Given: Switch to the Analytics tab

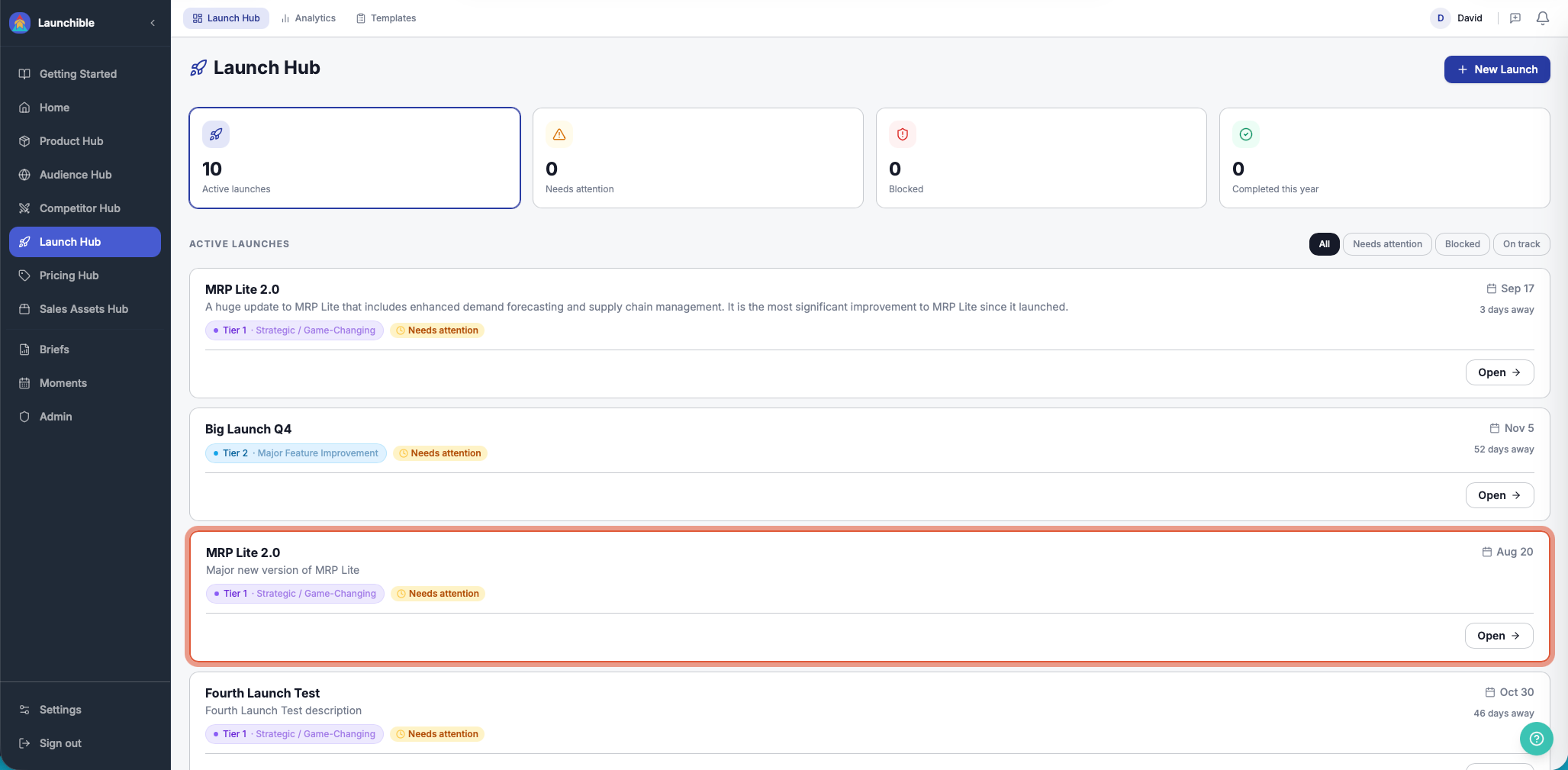Looking at the screenshot, I should [308, 18].
